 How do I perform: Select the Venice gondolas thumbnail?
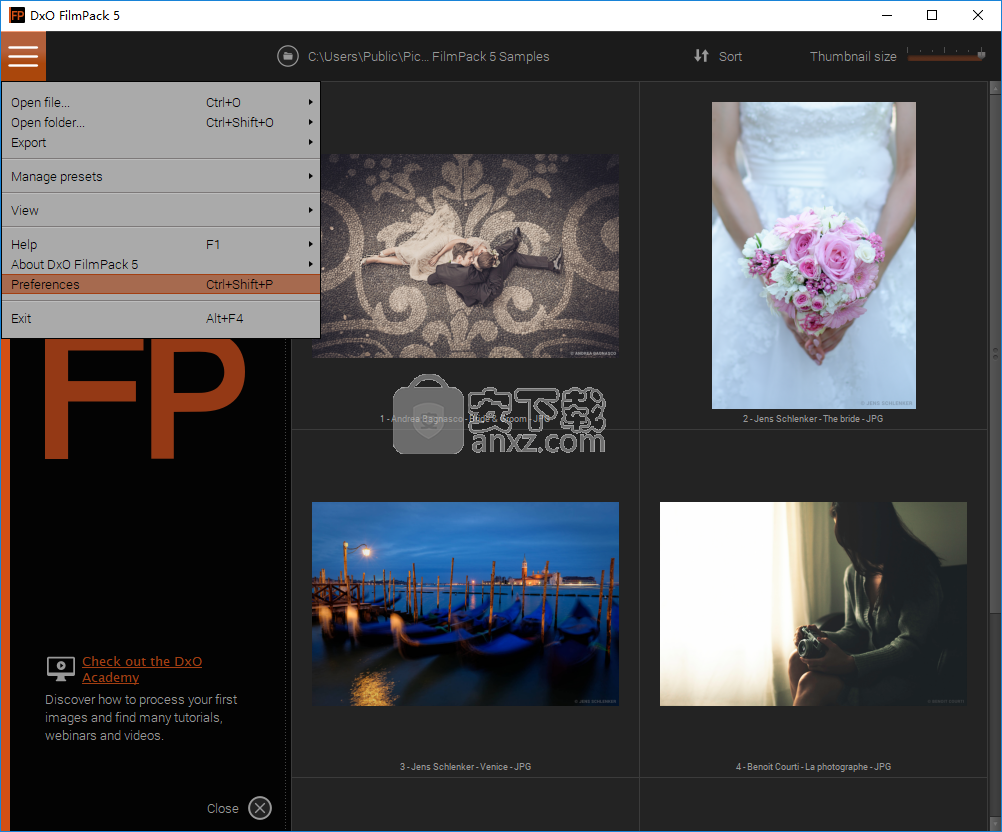(465, 604)
